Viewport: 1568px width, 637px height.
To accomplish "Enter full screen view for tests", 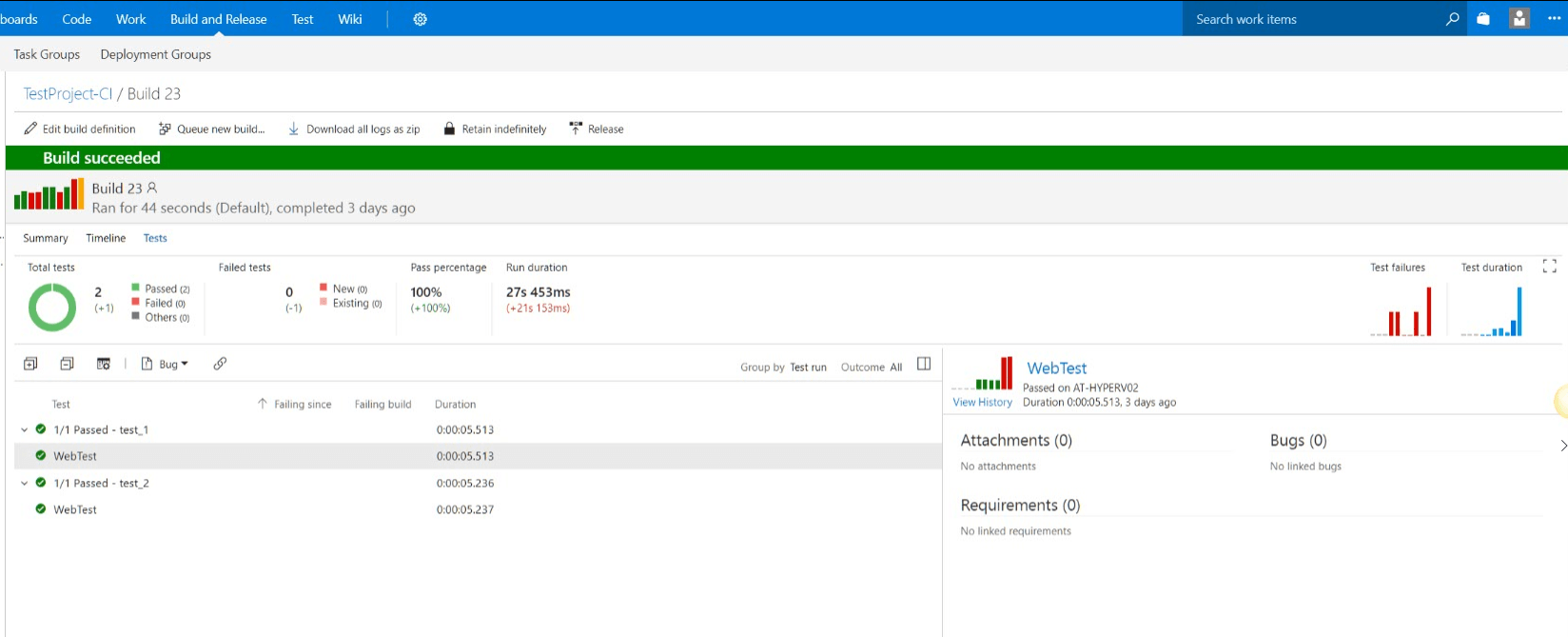I will pos(1549,267).
